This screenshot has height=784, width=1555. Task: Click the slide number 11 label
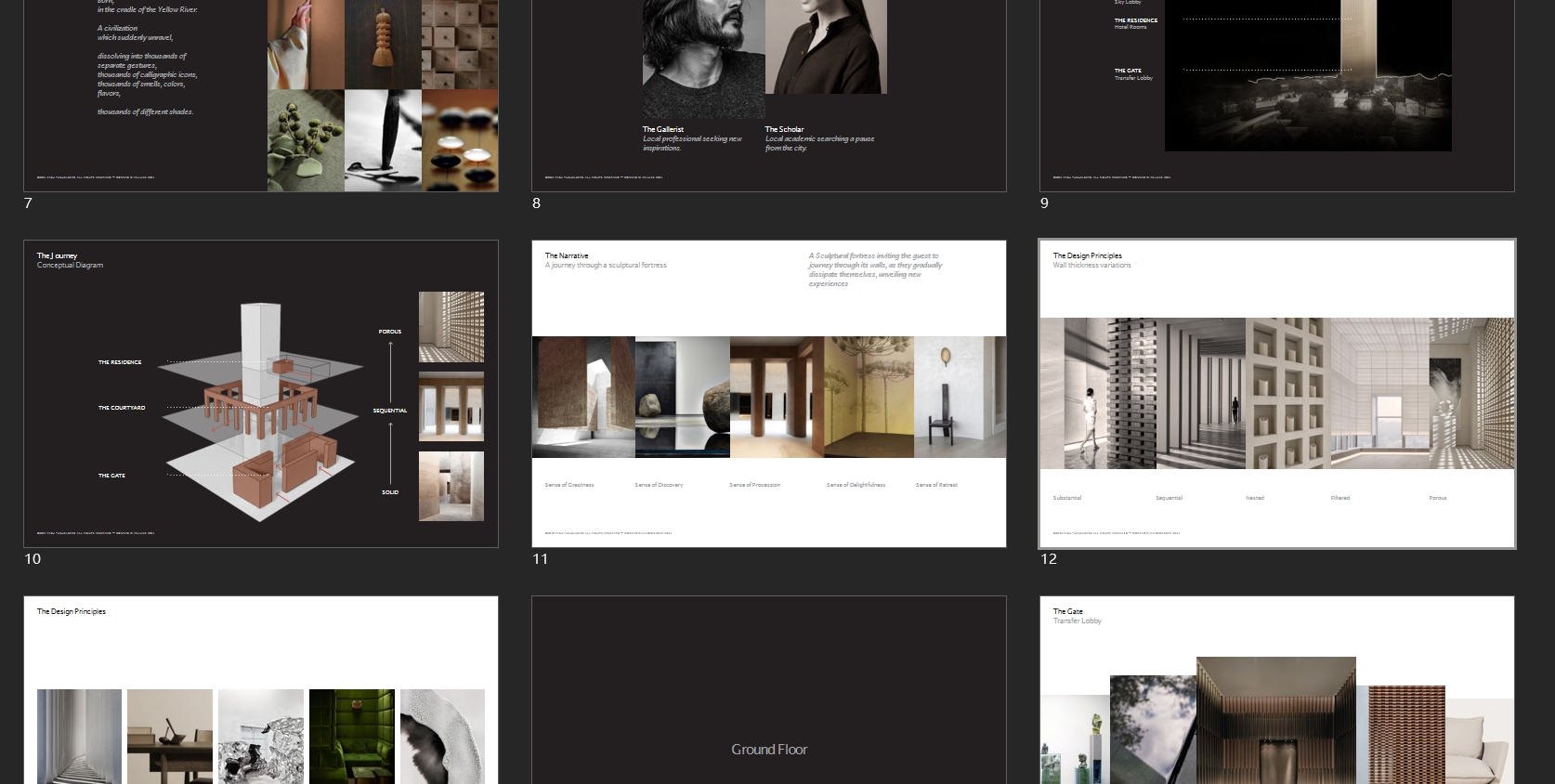click(541, 559)
